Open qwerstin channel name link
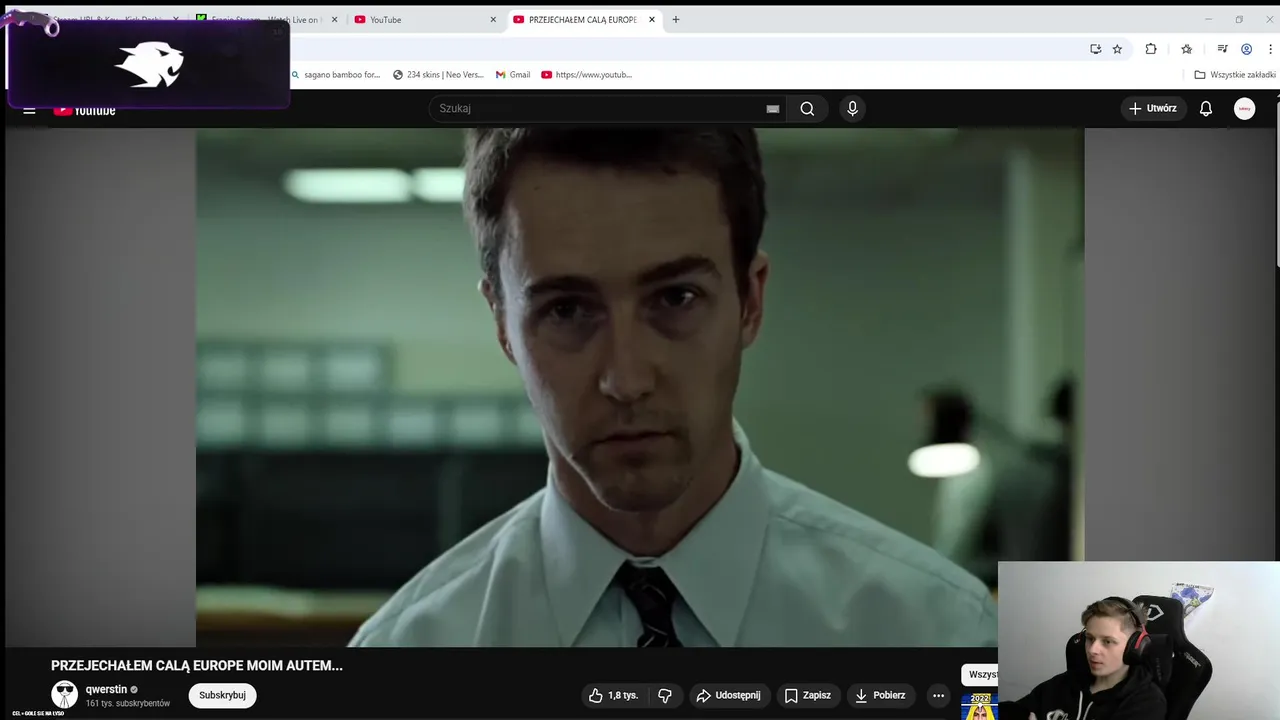Viewport: 1280px width, 720px height. tap(106, 689)
